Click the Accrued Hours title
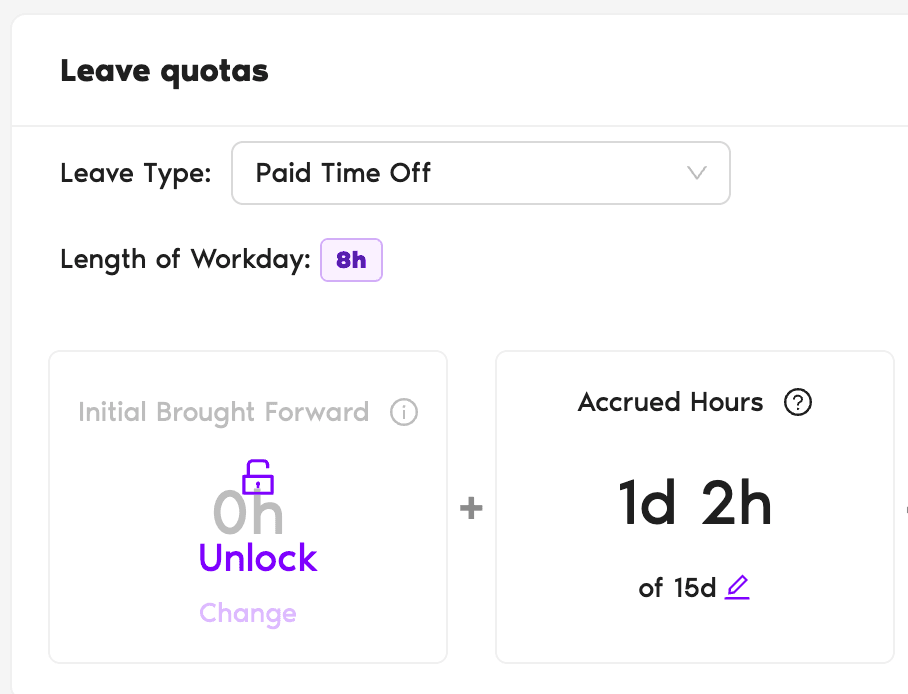 click(670, 403)
